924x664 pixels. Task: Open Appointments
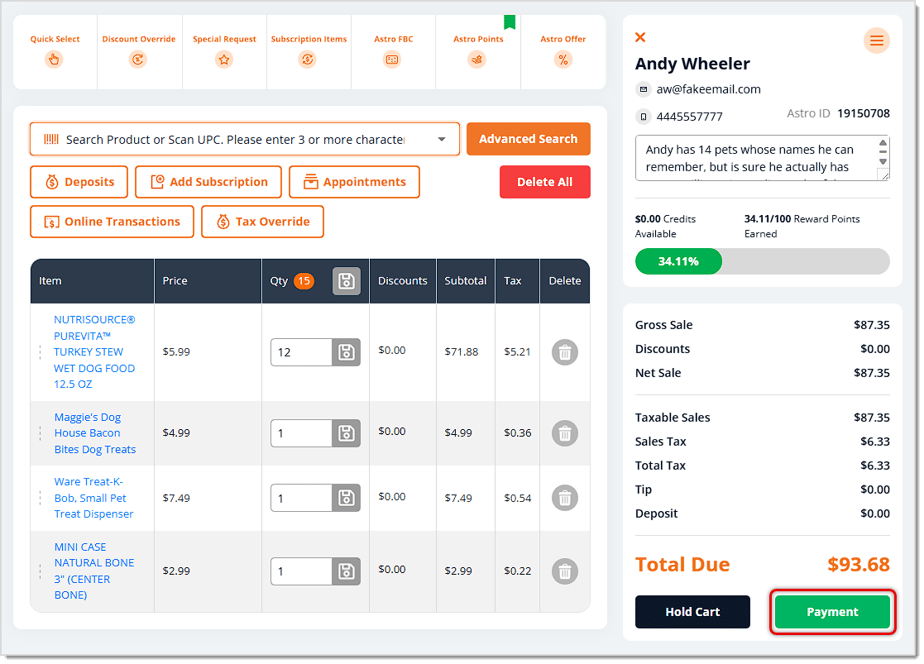(x=354, y=182)
